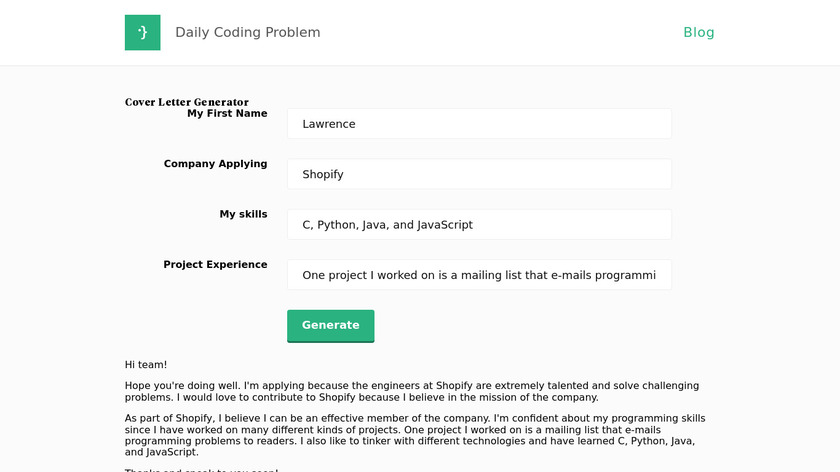Click the Project Experience label
Viewport: 840px width, 472px height.
point(215,265)
